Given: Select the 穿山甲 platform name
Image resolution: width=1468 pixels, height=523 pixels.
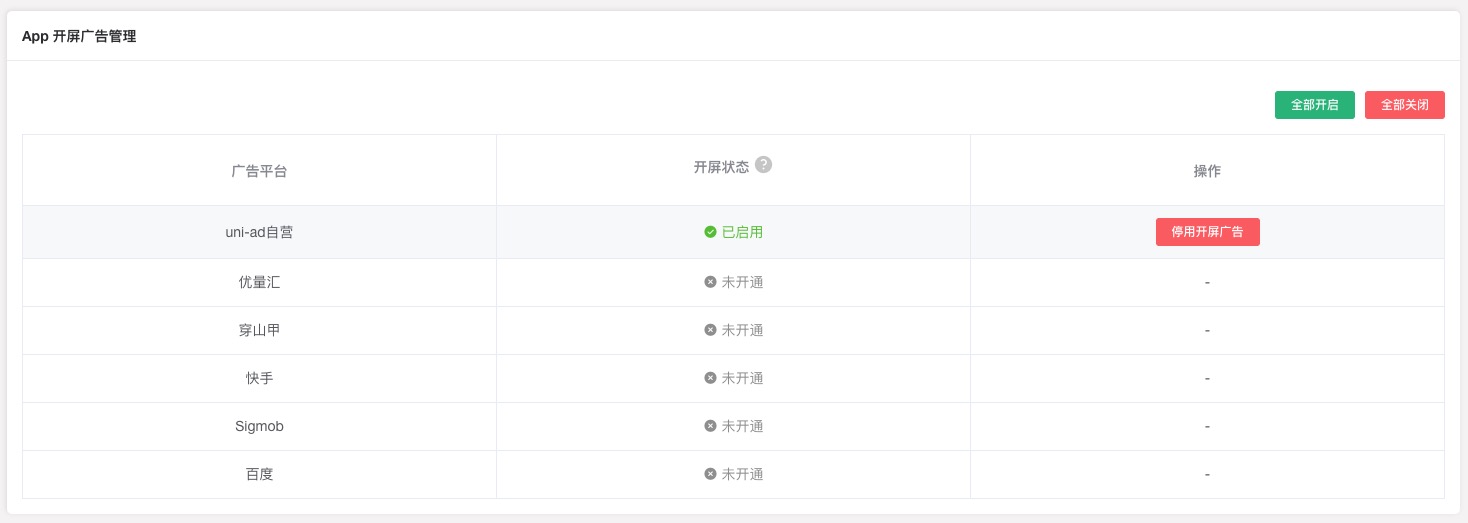Looking at the screenshot, I should click(259, 330).
